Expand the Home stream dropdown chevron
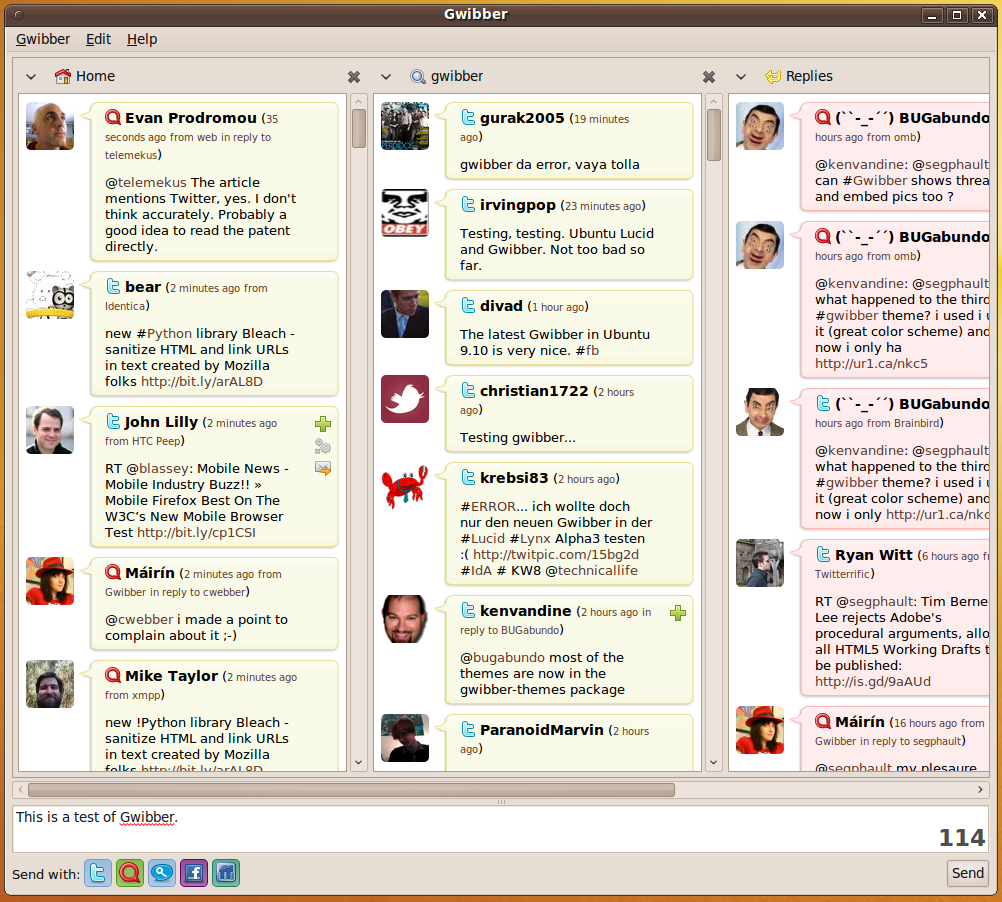 coord(31,77)
